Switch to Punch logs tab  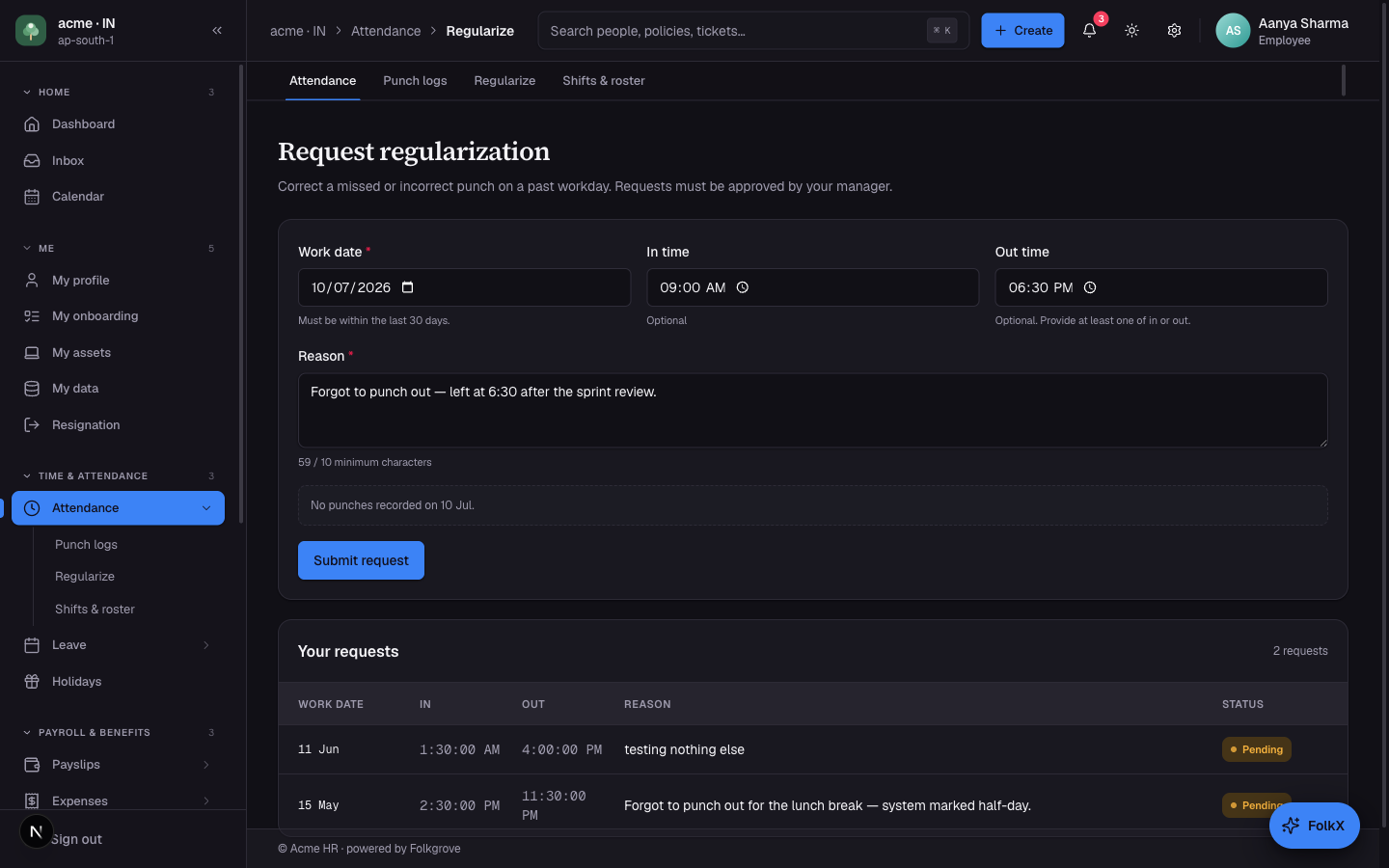click(415, 81)
